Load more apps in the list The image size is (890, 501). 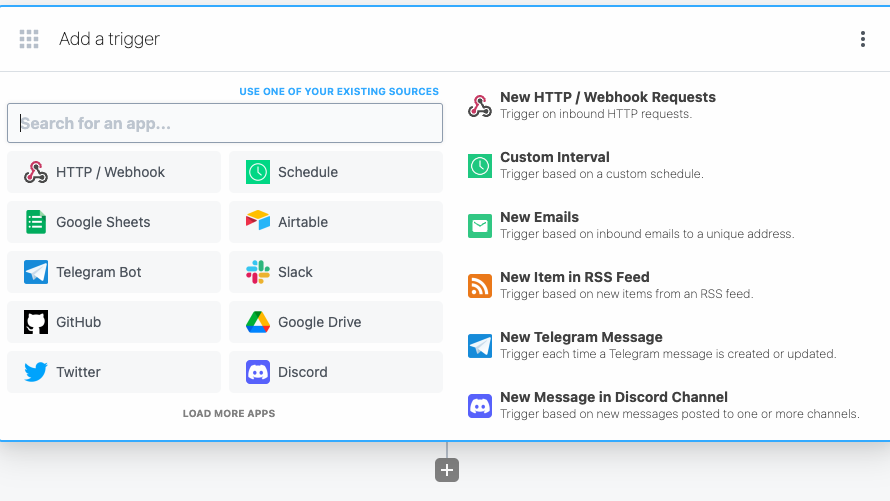pyautogui.click(x=229, y=413)
